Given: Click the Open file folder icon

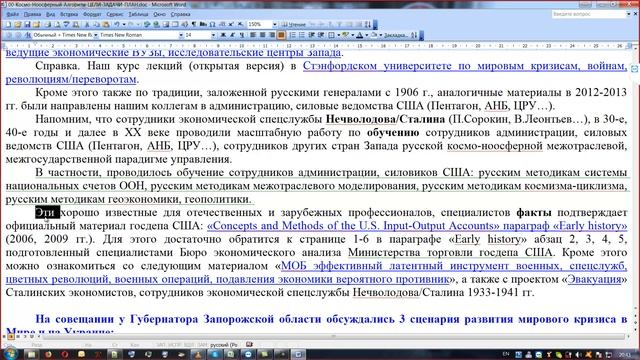Looking at the screenshot, I should pyautogui.click(x=18, y=24).
